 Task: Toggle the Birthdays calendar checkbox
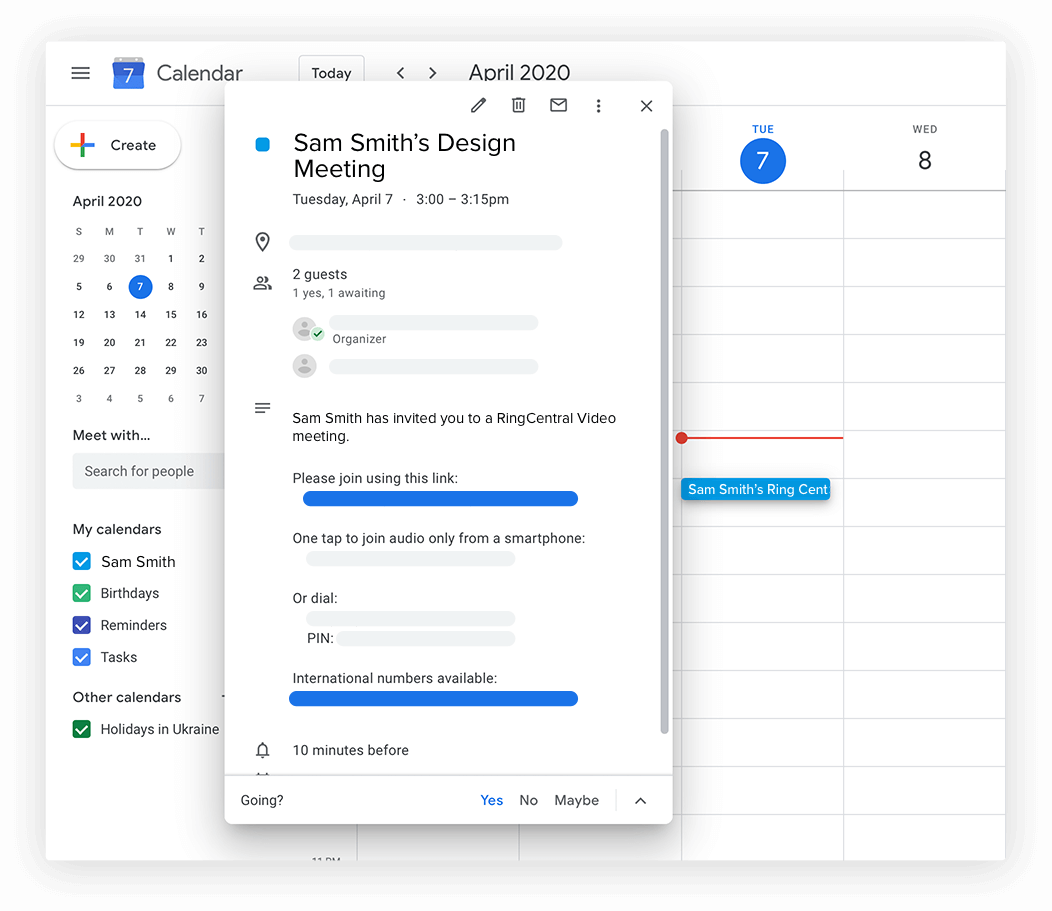pos(82,594)
